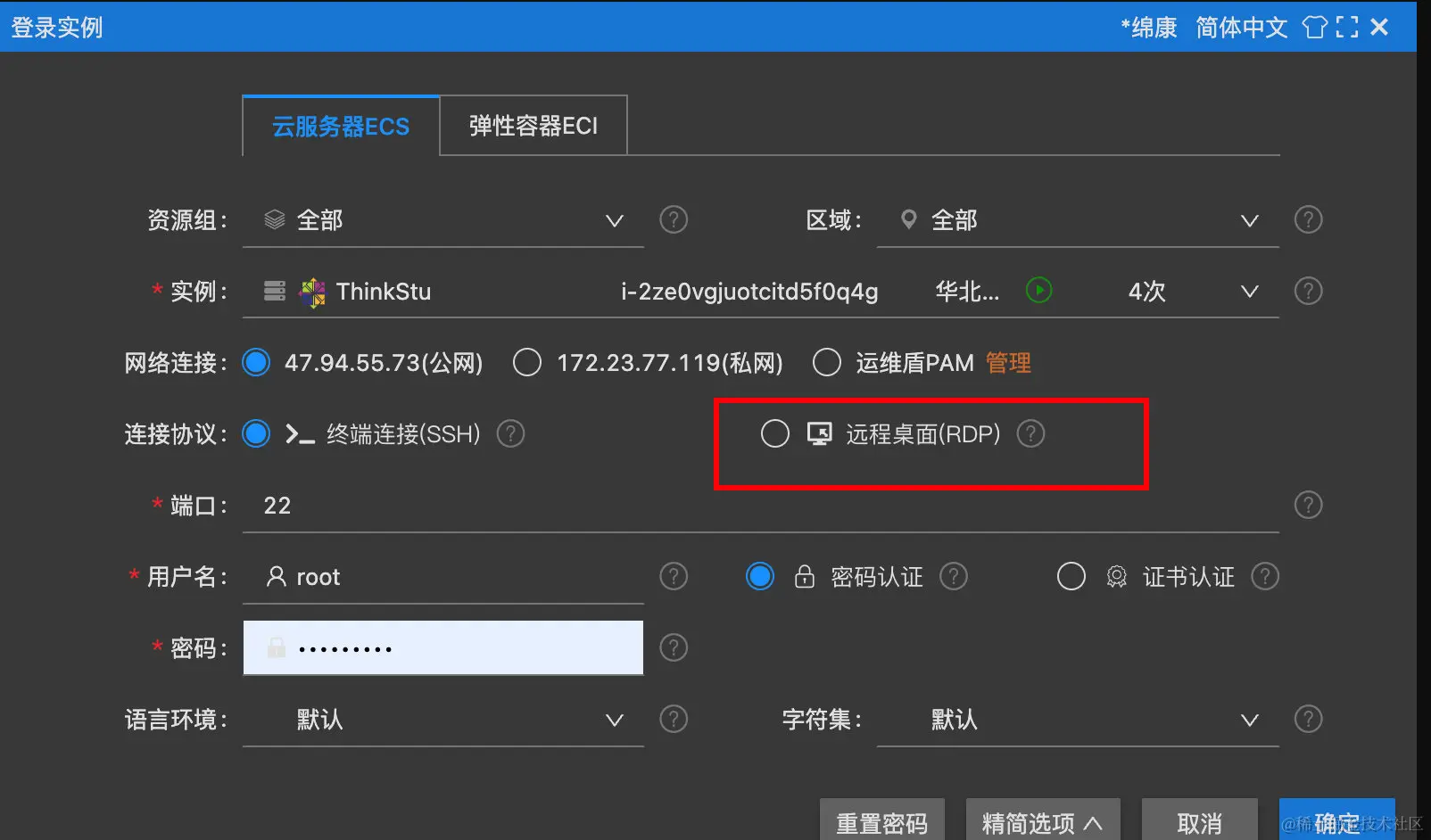Click the ThinkStu OS logo icon
This screenshot has height=840, width=1431.
[312, 292]
